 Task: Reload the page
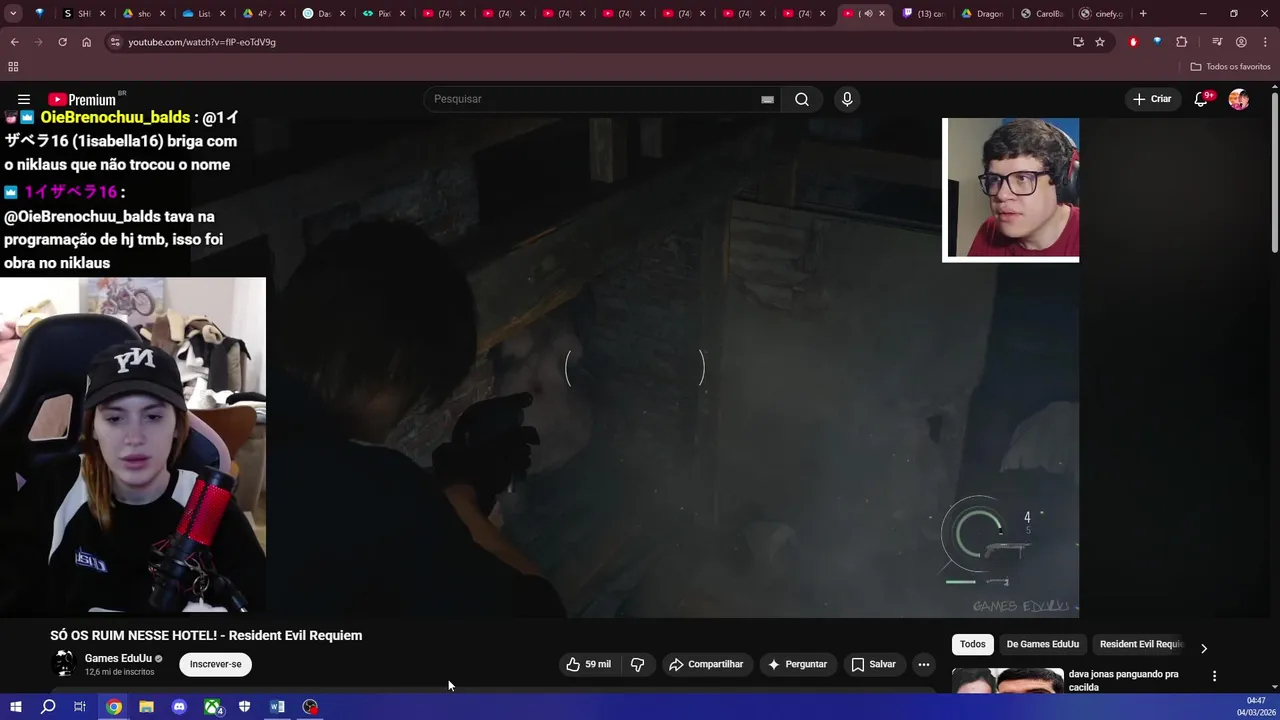point(62,42)
